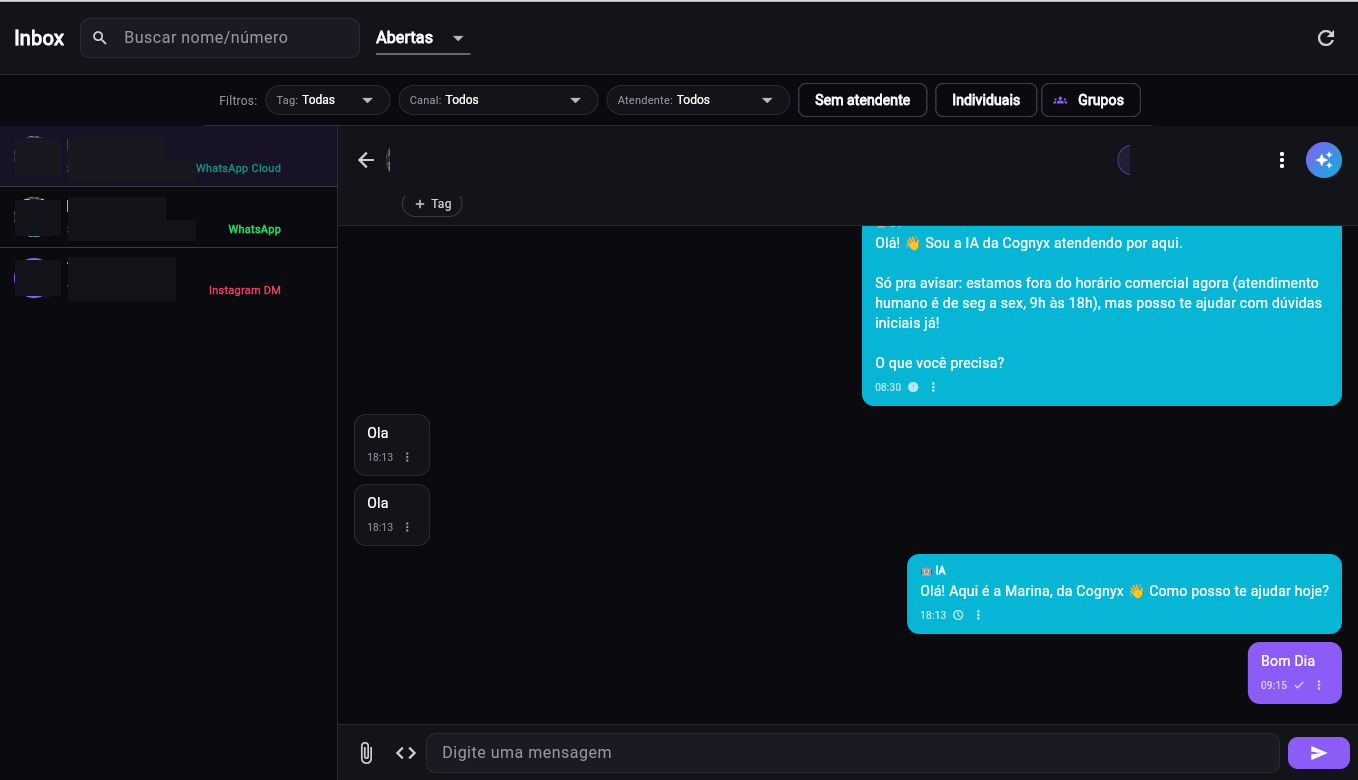Click the refresh icon in top bar
Viewport: 1358px width, 780px height.
coord(1326,38)
